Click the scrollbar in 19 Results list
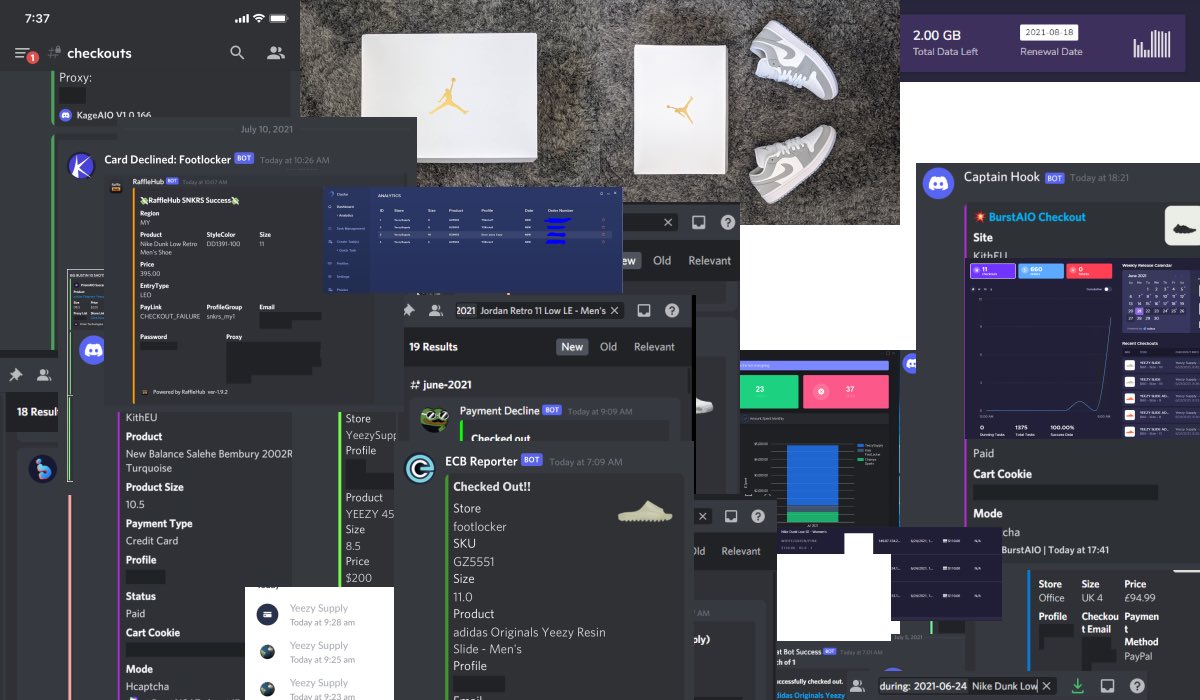Screen dimensions: 1200x700 tap(687, 380)
